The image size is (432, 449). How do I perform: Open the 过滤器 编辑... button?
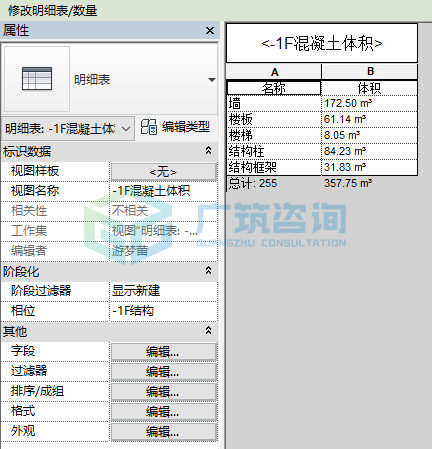tap(163, 372)
